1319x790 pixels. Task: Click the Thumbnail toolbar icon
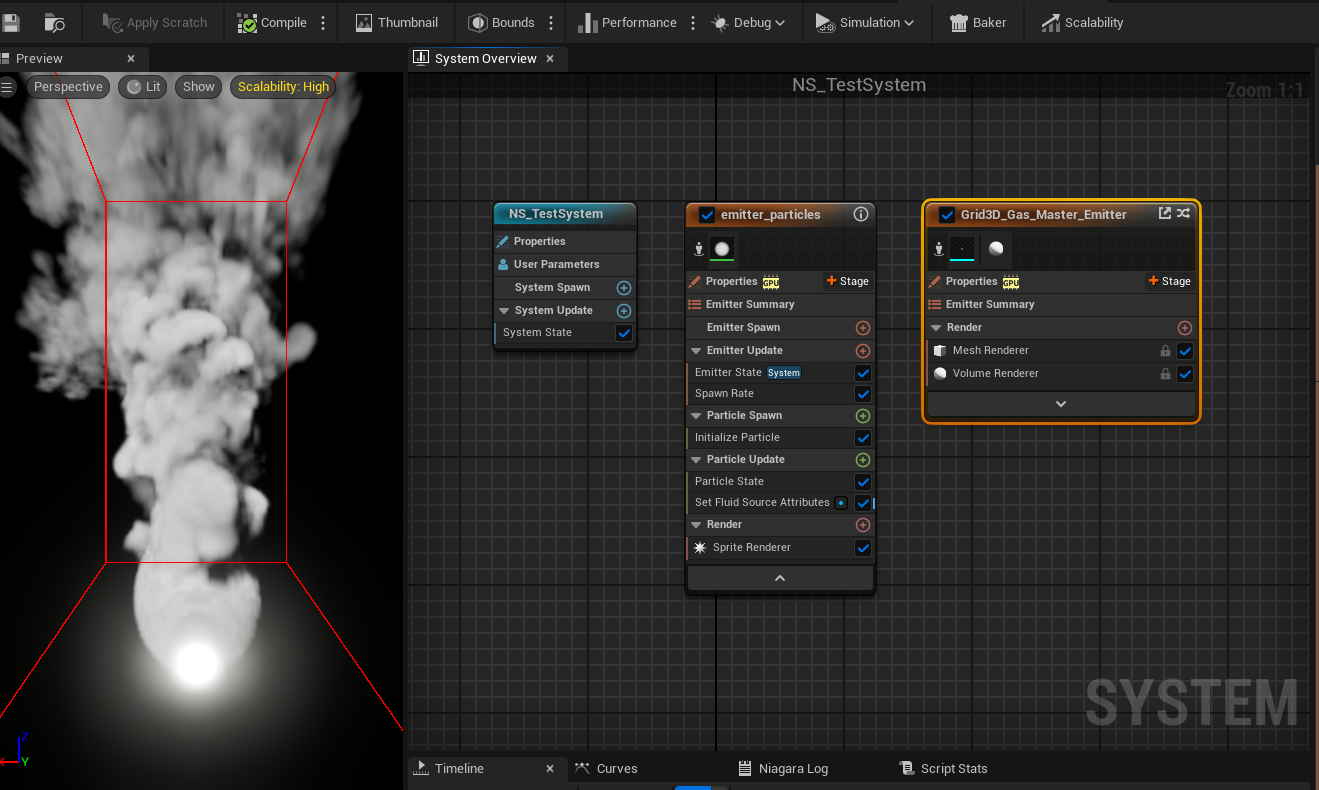pyautogui.click(x=364, y=22)
